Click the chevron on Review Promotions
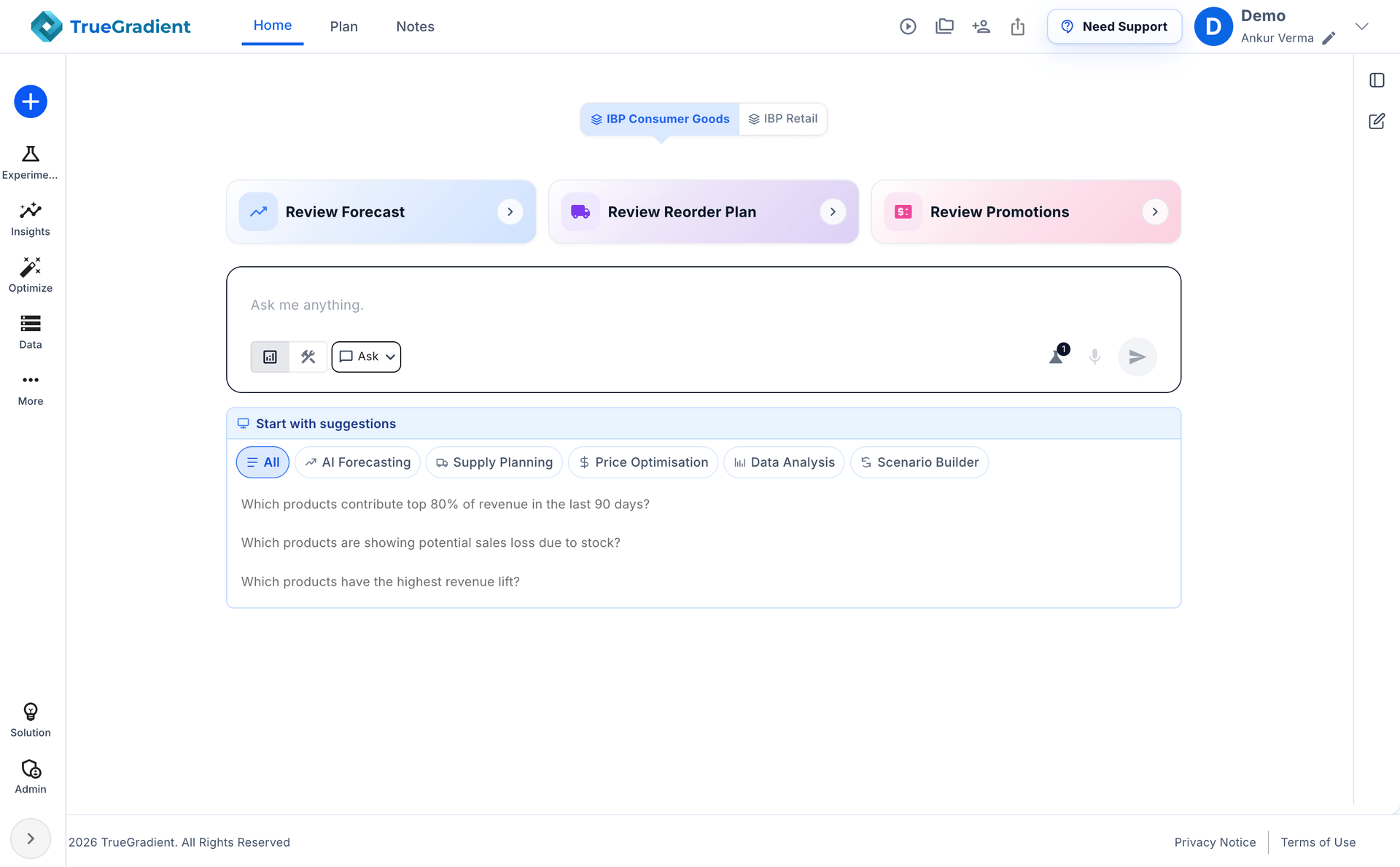This screenshot has height=867, width=1400. point(1155,211)
